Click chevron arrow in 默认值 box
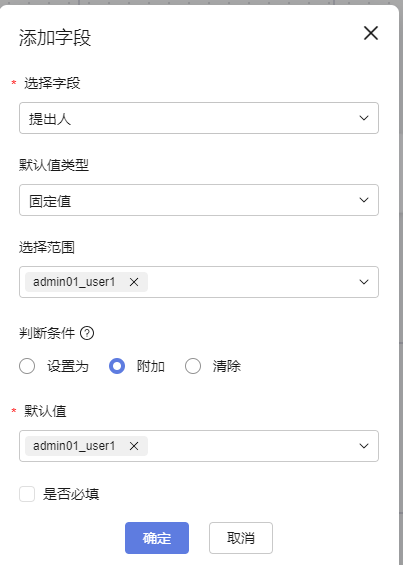This screenshot has height=565, width=403. (x=364, y=446)
